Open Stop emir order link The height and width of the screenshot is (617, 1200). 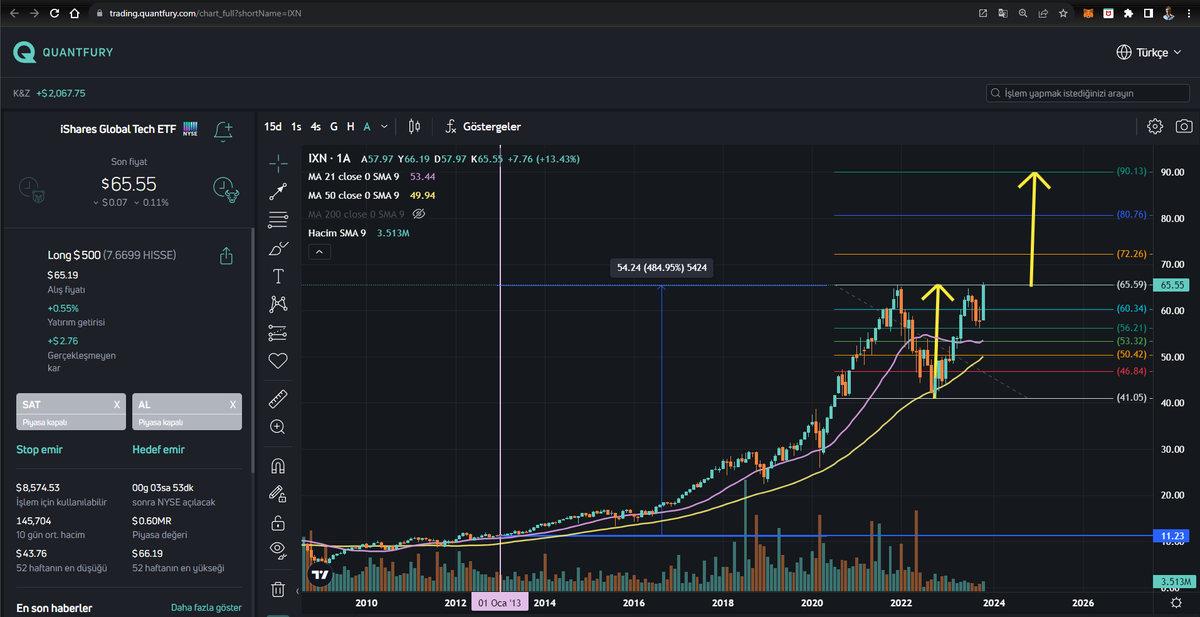tap(40, 450)
